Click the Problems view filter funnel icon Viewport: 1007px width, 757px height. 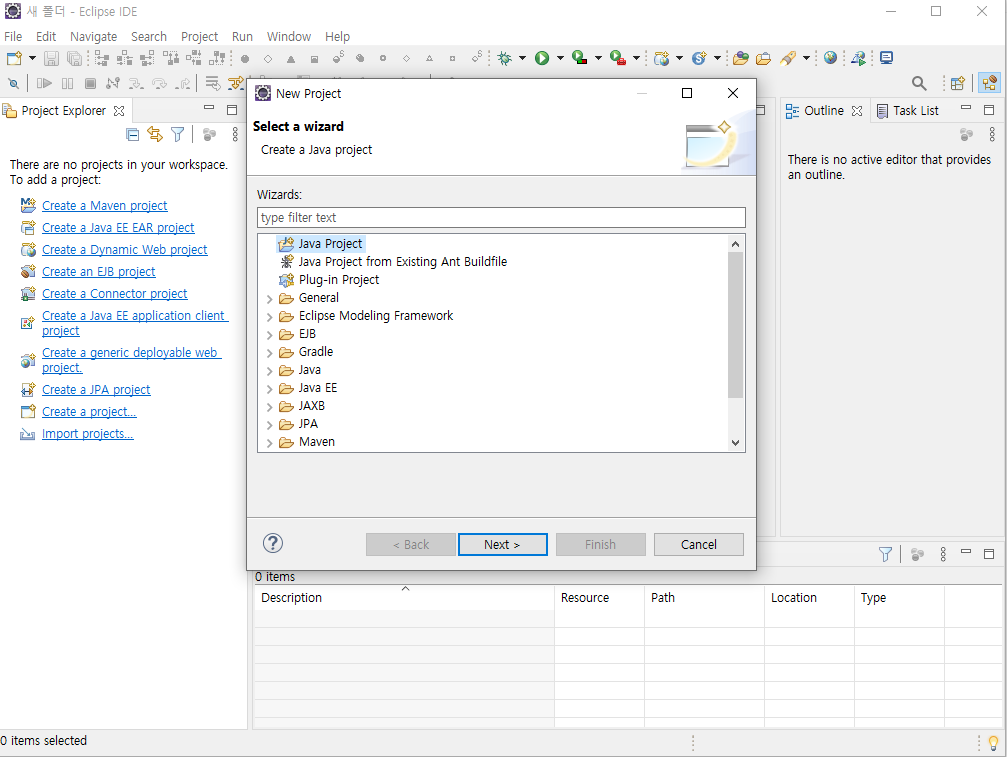[x=885, y=554]
